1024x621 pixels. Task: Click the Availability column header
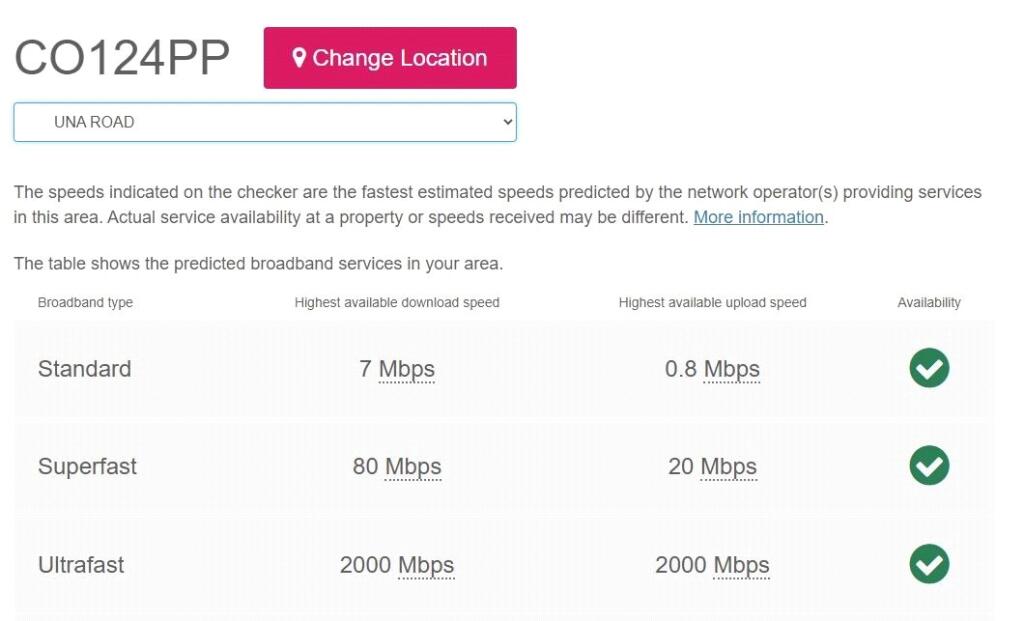coord(928,302)
